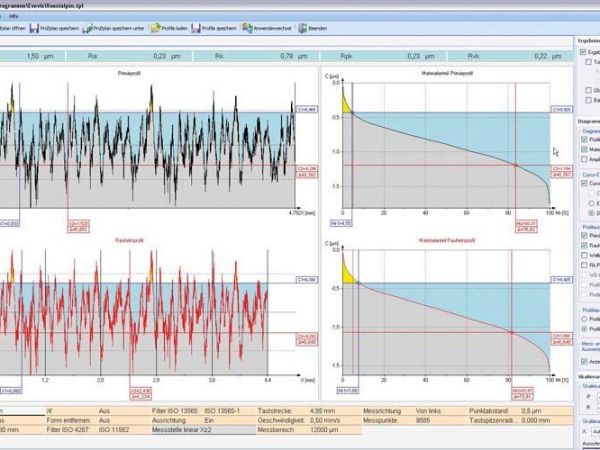Select the Messstelle linear Xz2 cell

coord(204,430)
